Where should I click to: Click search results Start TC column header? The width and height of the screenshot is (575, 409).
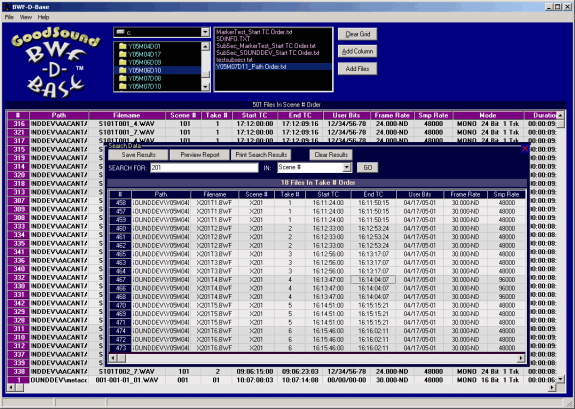point(328,194)
